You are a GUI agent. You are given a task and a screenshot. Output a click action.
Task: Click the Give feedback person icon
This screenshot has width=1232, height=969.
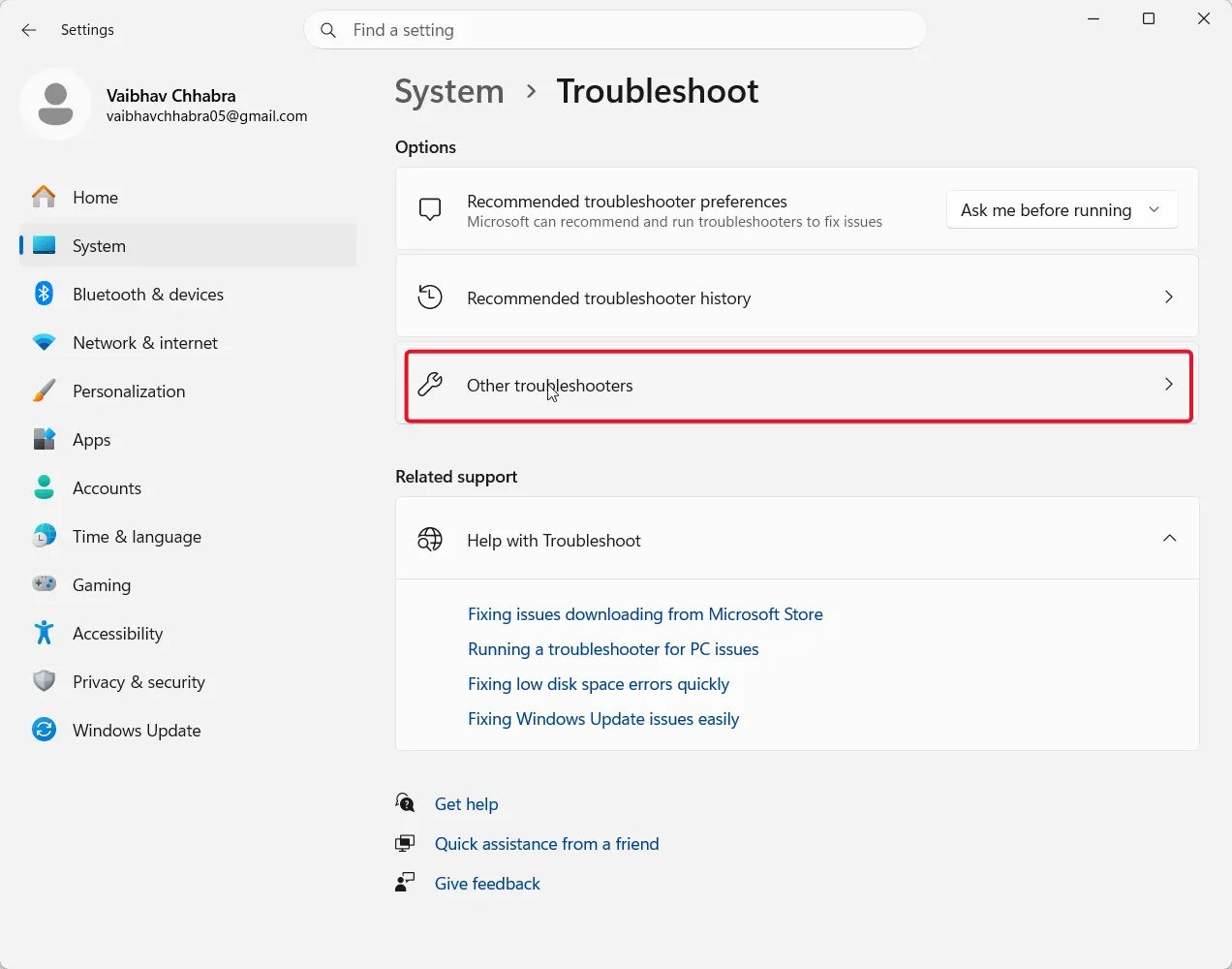point(405,883)
